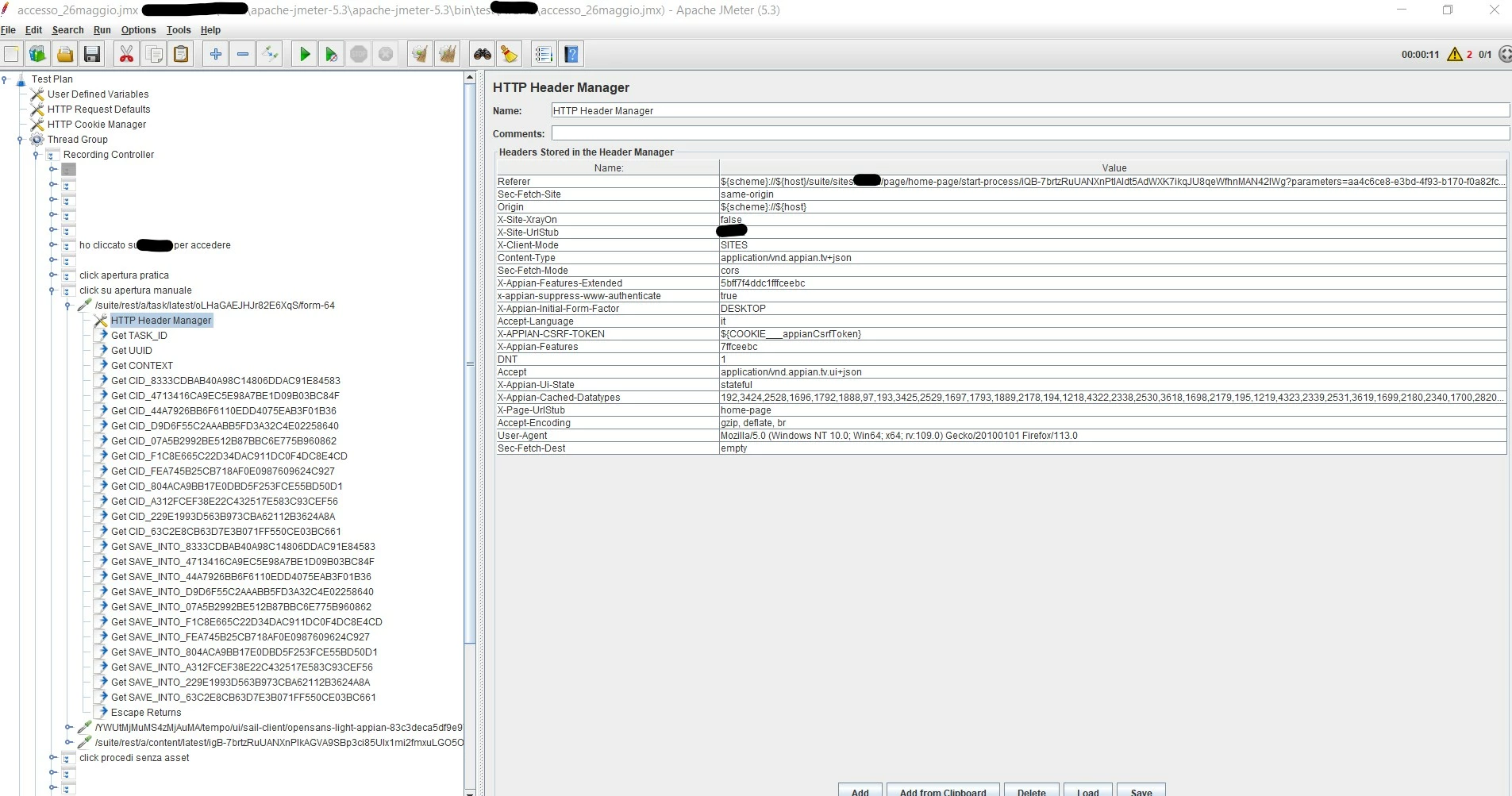
Task: Click the Add header button
Action: click(x=860, y=790)
